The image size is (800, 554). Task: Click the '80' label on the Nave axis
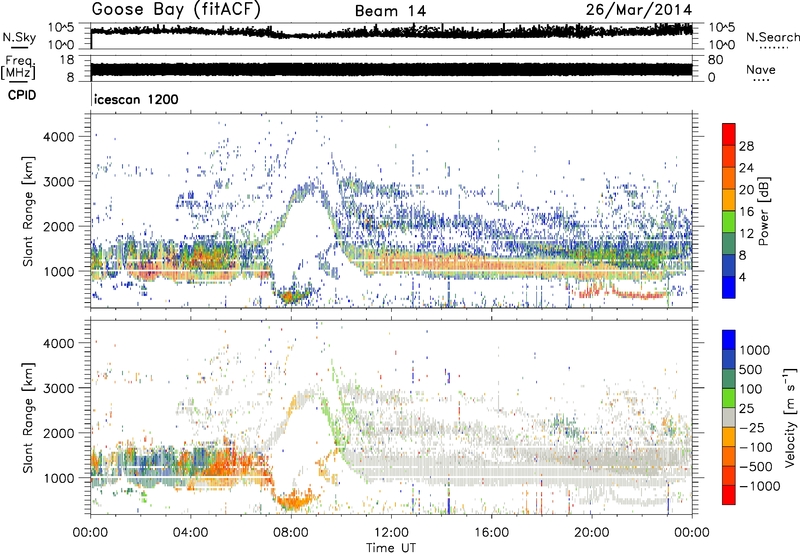click(715, 60)
